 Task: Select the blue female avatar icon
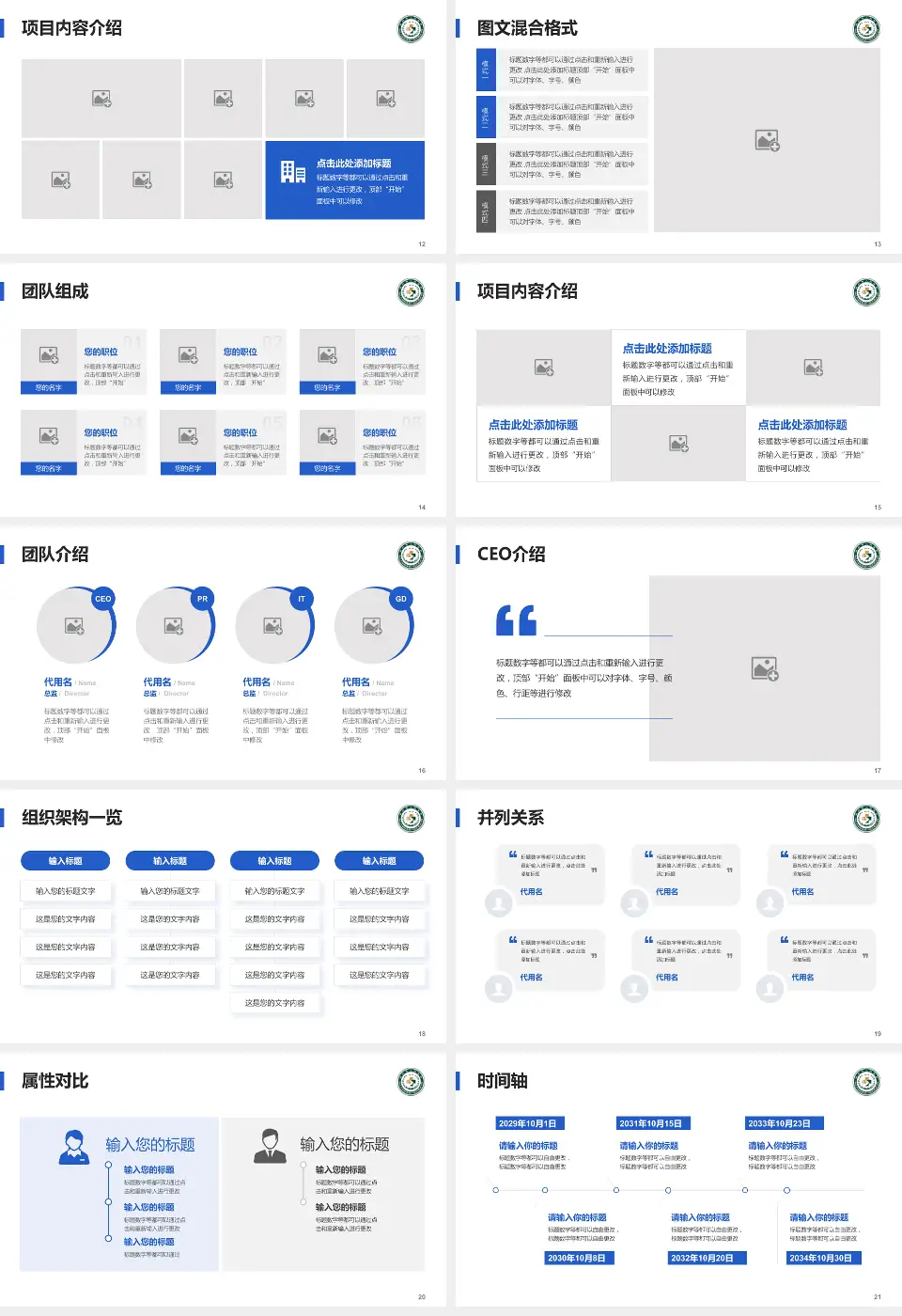(x=73, y=1147)
